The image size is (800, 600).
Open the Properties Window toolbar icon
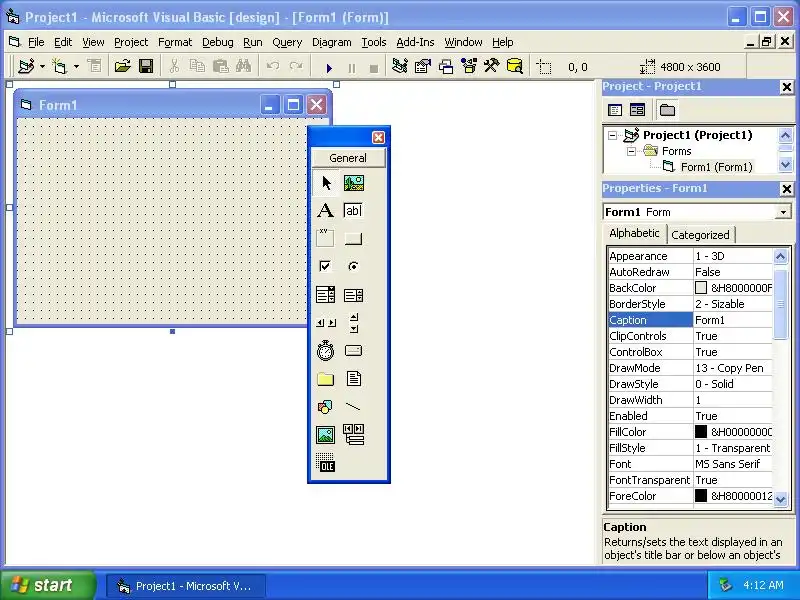(x=422, y=66)
